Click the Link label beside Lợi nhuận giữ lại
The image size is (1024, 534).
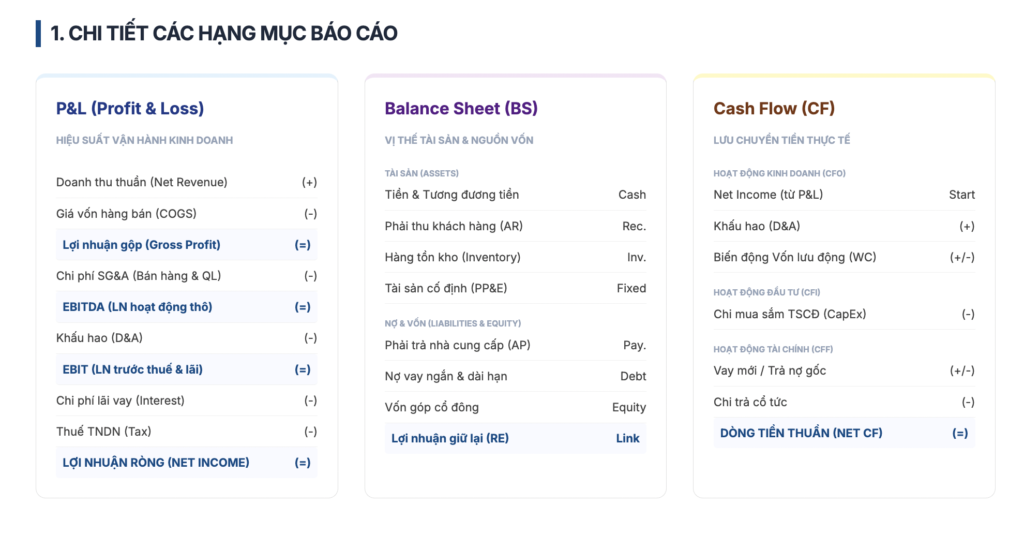(x=628, y=438)
